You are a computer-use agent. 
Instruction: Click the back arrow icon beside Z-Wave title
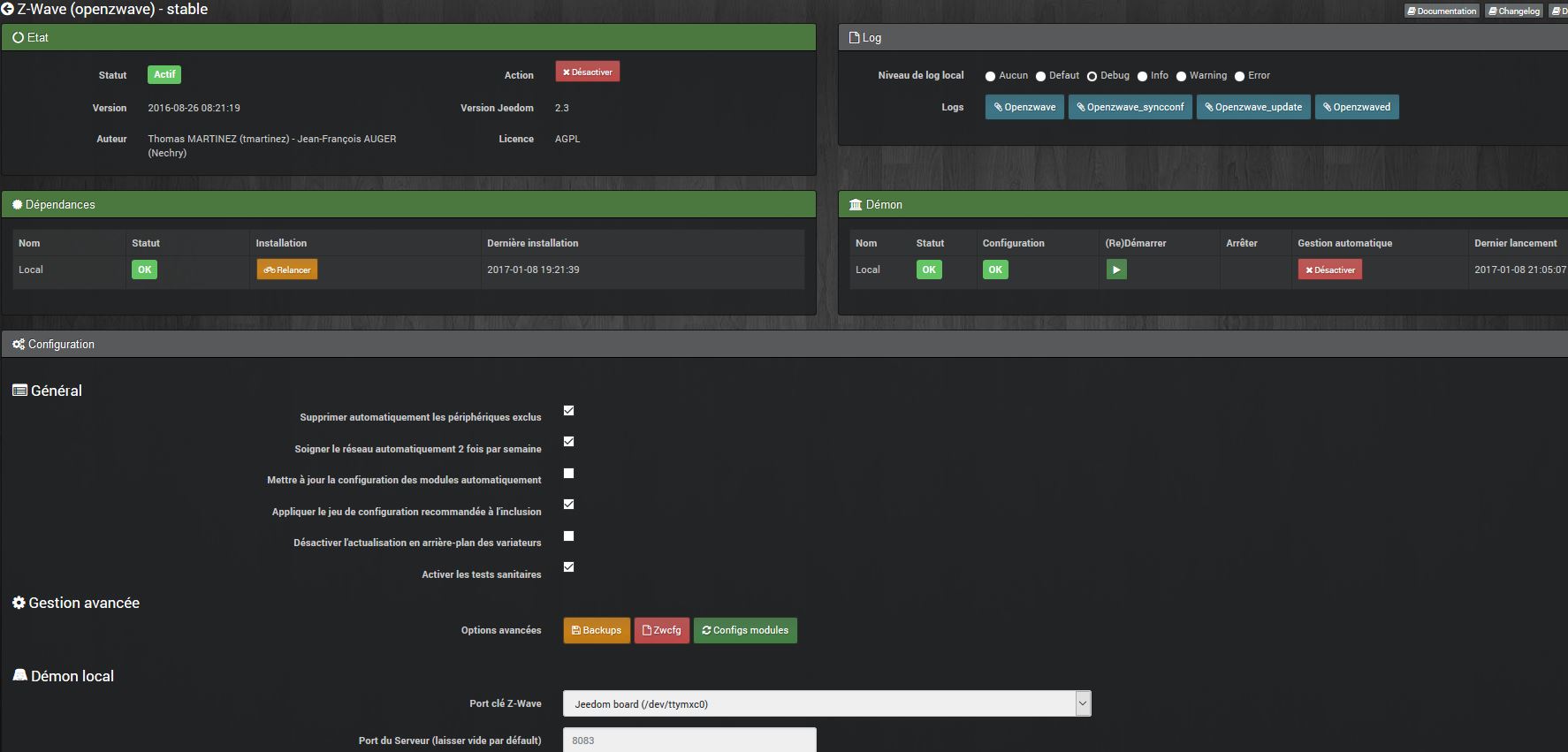(x=8, y=10)
